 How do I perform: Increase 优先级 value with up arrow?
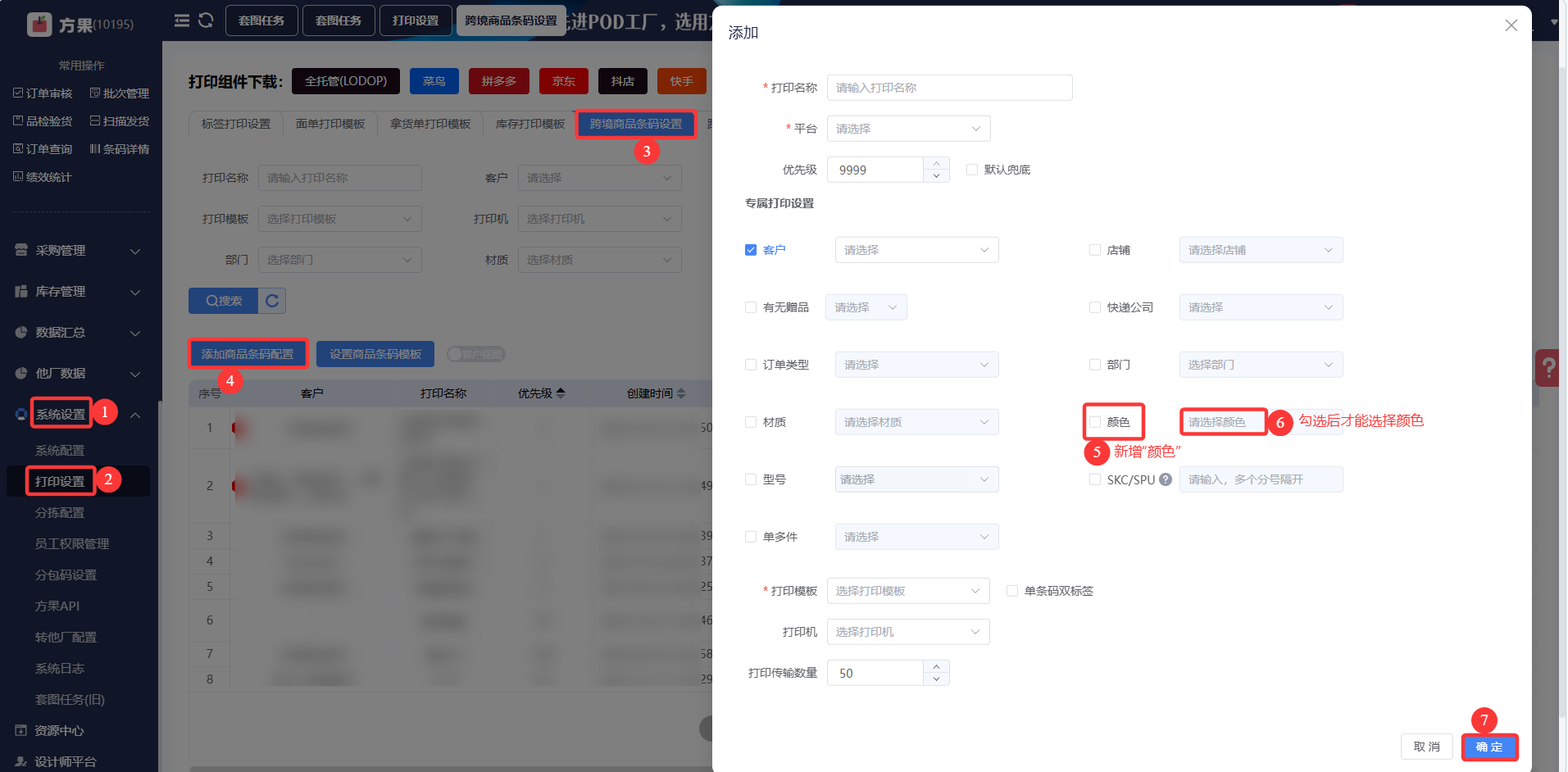[x=936, y=164]
